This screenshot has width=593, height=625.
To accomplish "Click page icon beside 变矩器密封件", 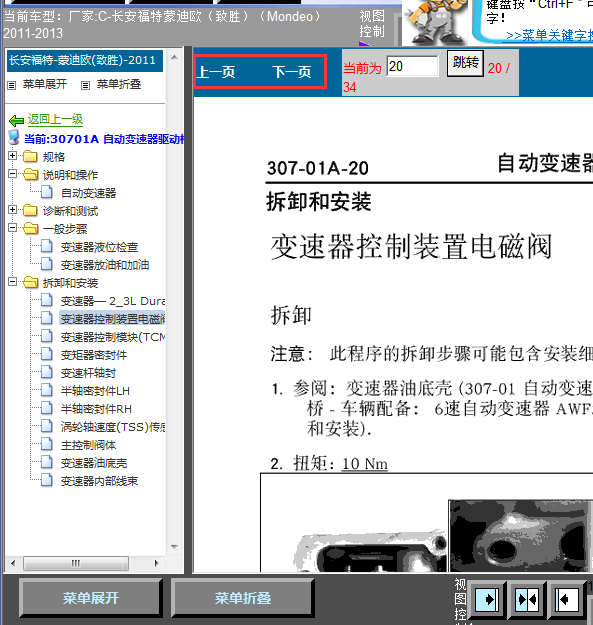I will pyautogui.click(x=47, y=354).
